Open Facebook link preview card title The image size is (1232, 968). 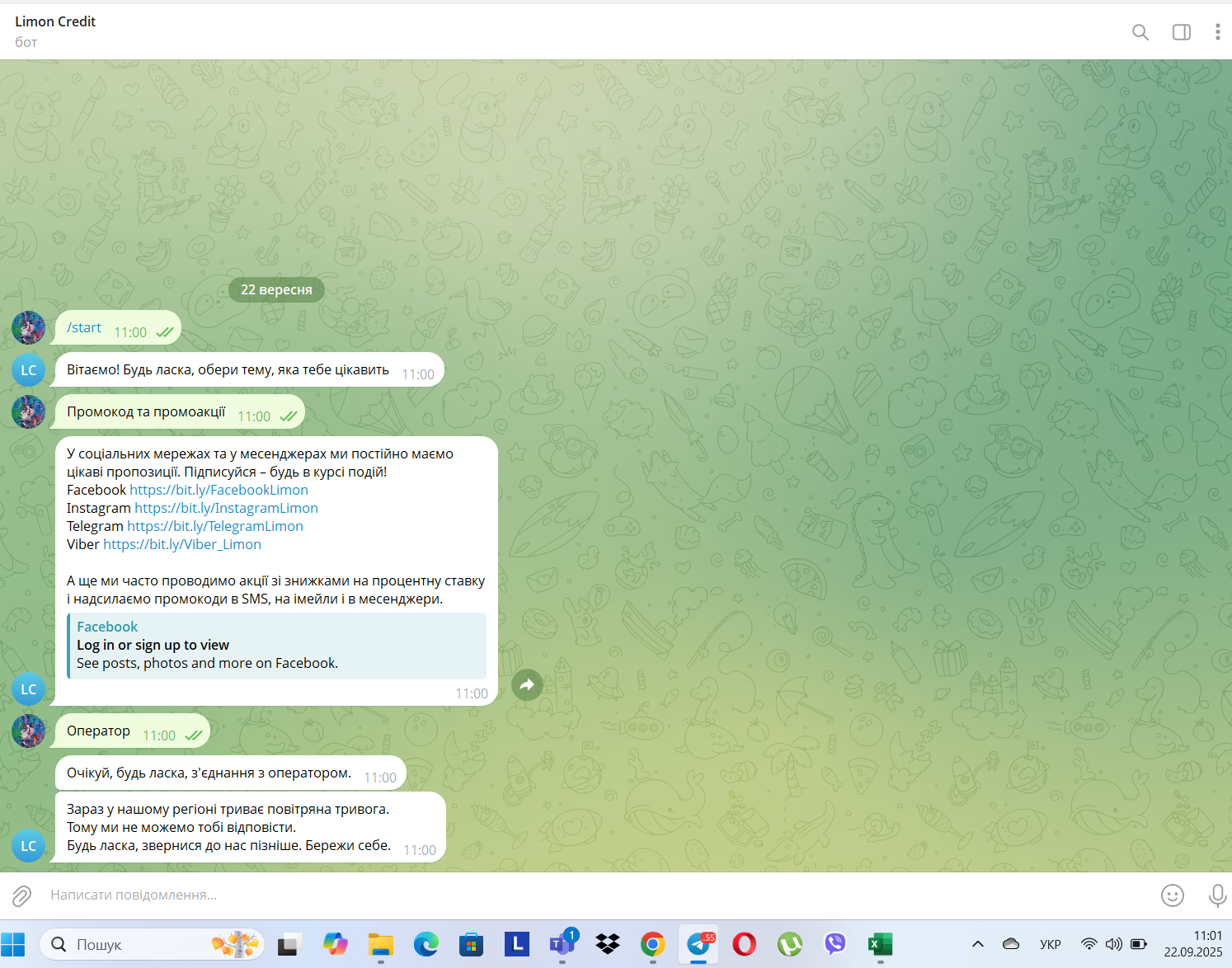pos(107,627)
